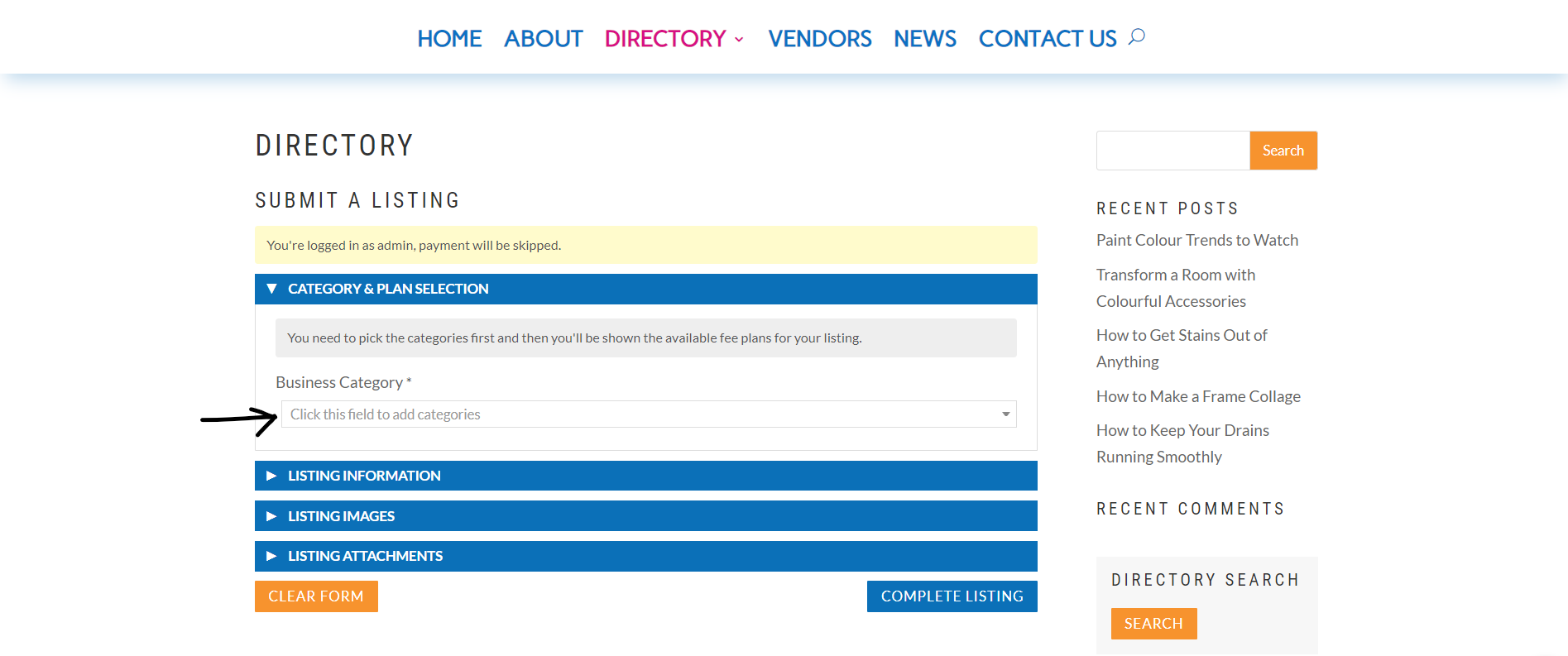Open 'How to Keep Your Drains Running Smoothly'
Image resolution: width=1568 pixels, height=656 pixels.
(1182, 443)
